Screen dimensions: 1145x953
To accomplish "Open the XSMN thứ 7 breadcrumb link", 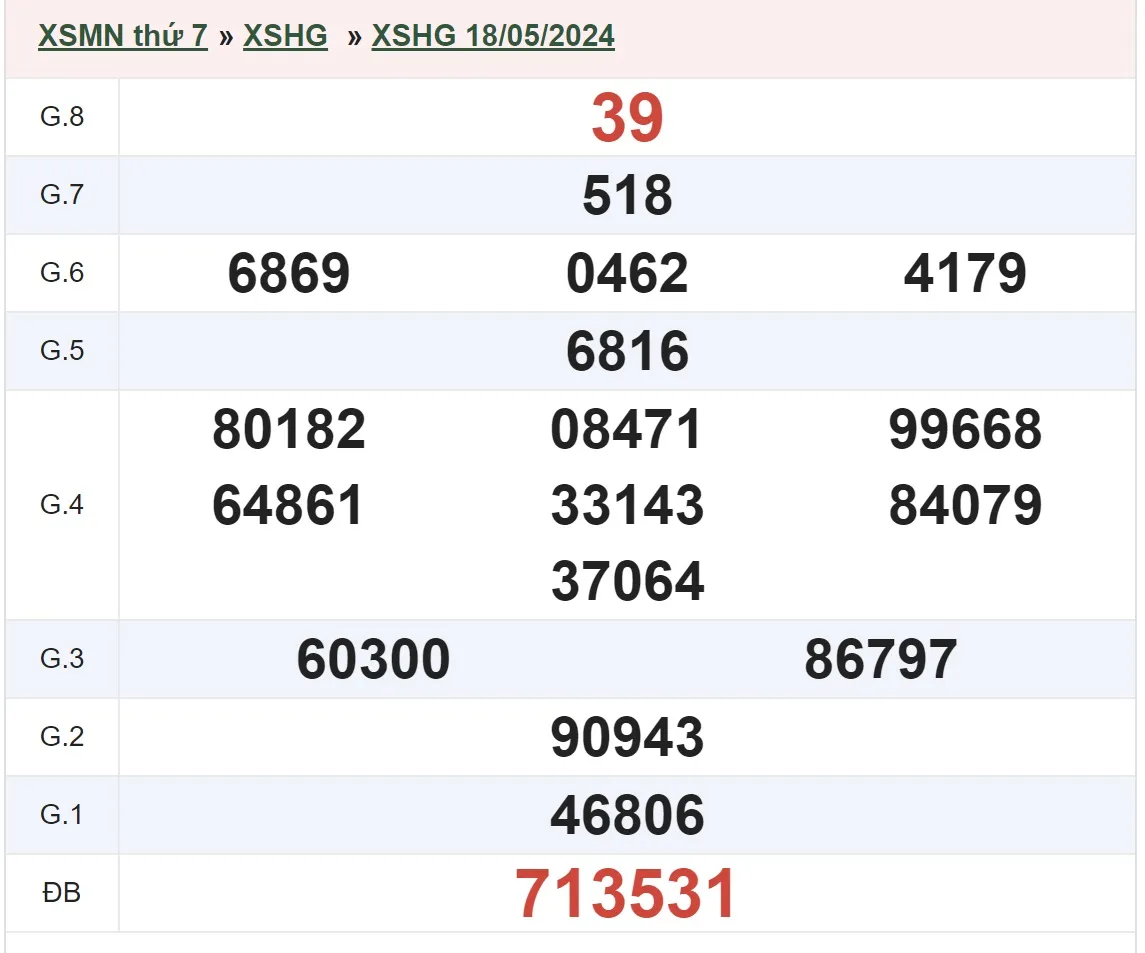I will click(122, 36).
